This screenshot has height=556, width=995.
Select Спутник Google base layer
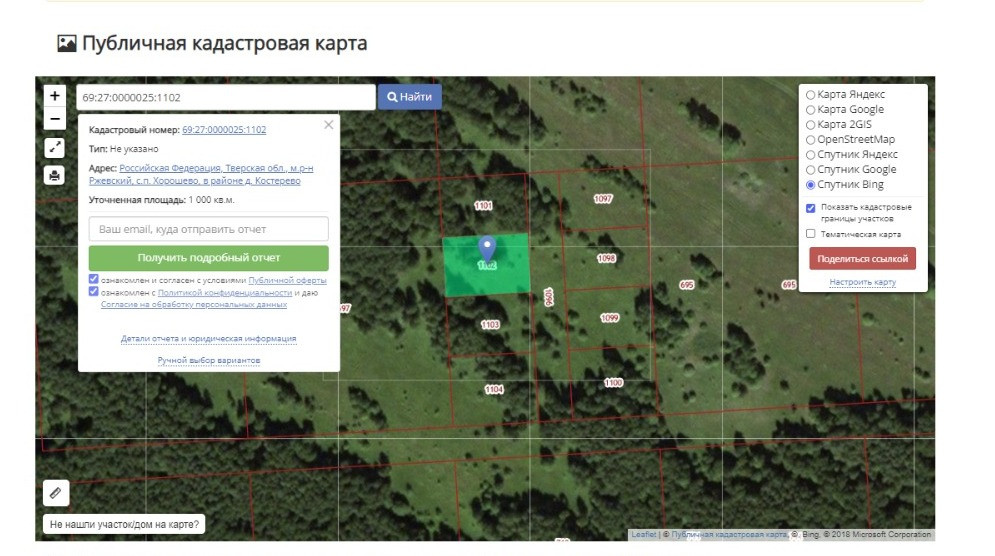(810, 170)
